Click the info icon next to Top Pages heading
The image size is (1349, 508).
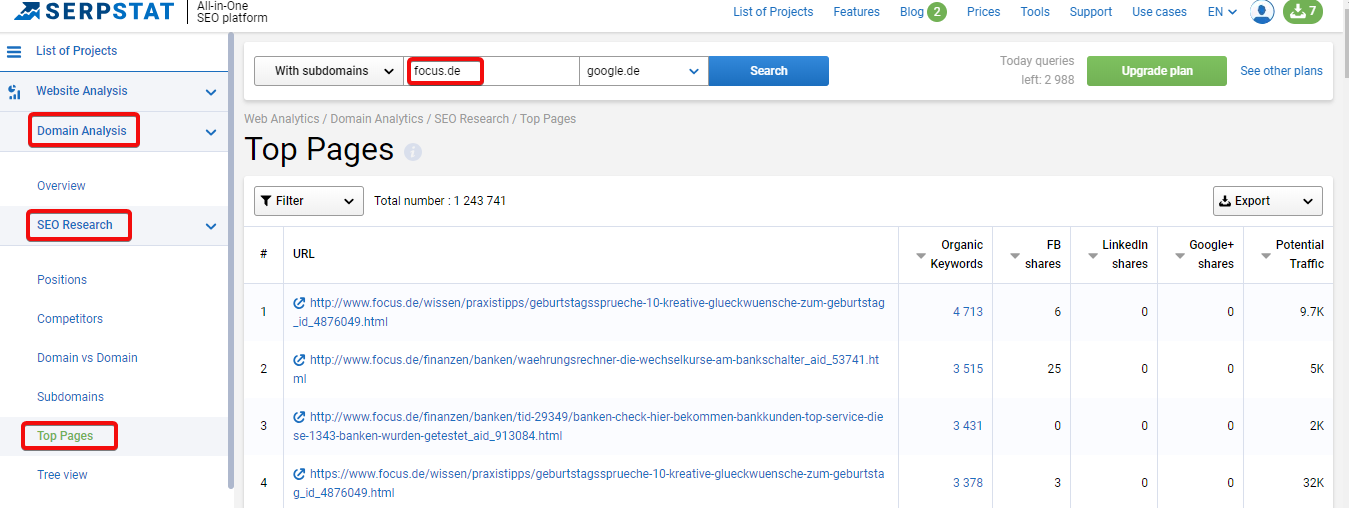click(413, 152)
